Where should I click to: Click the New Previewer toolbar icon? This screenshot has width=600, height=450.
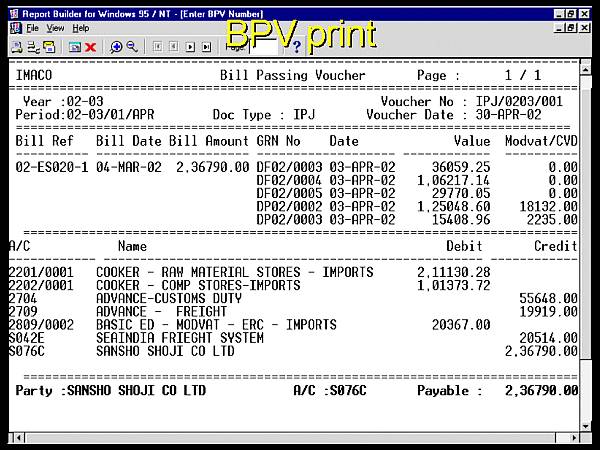pyautogui.click(x=75, y=47)
